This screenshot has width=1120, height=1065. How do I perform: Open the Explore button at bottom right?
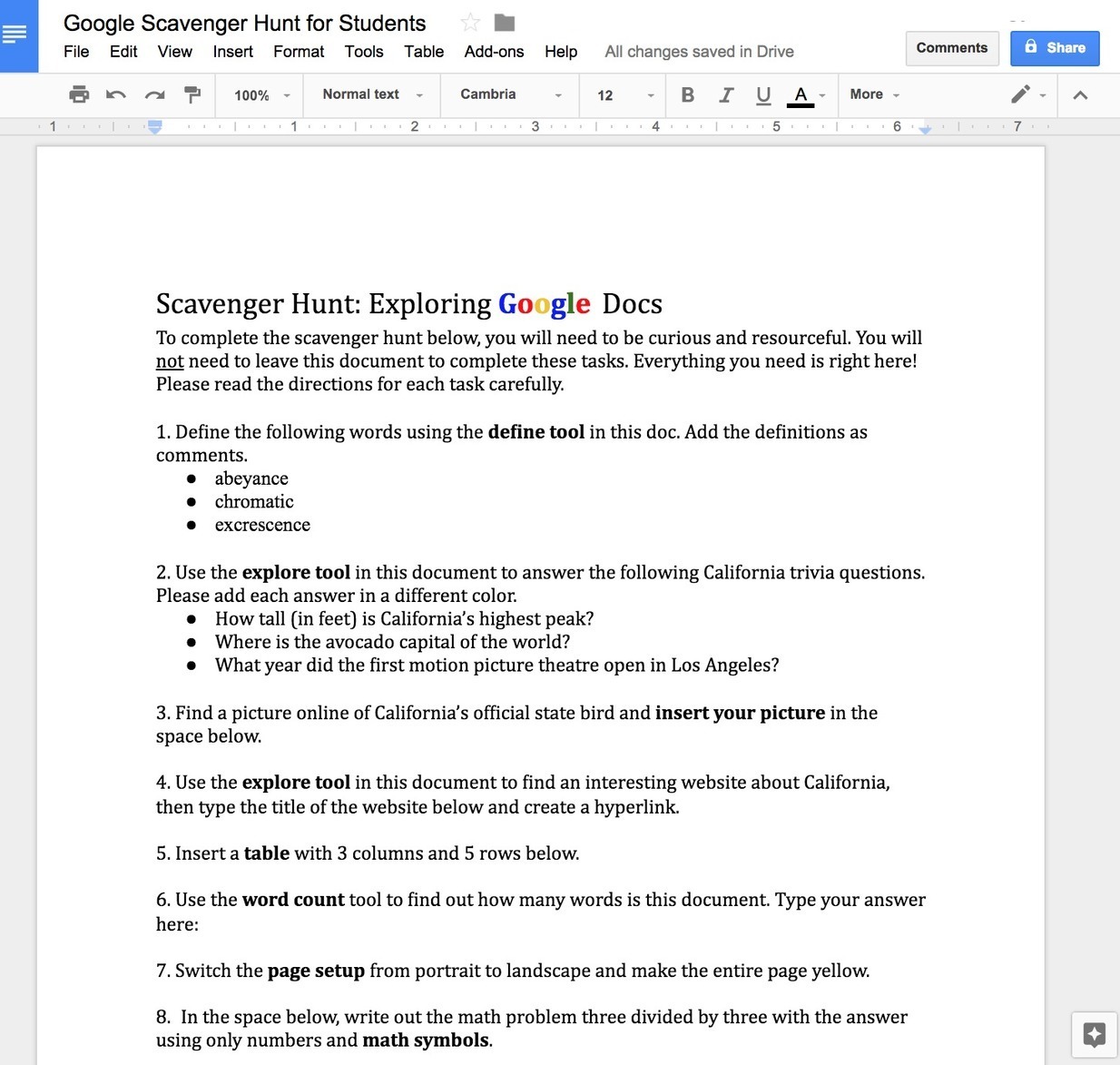(1094, 1034)
